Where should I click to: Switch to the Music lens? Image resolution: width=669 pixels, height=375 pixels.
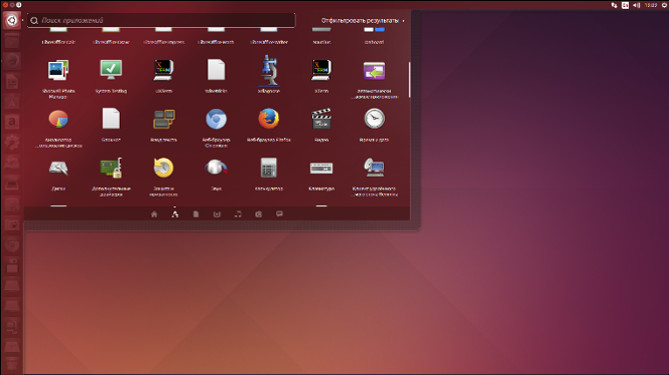(238, 214)
